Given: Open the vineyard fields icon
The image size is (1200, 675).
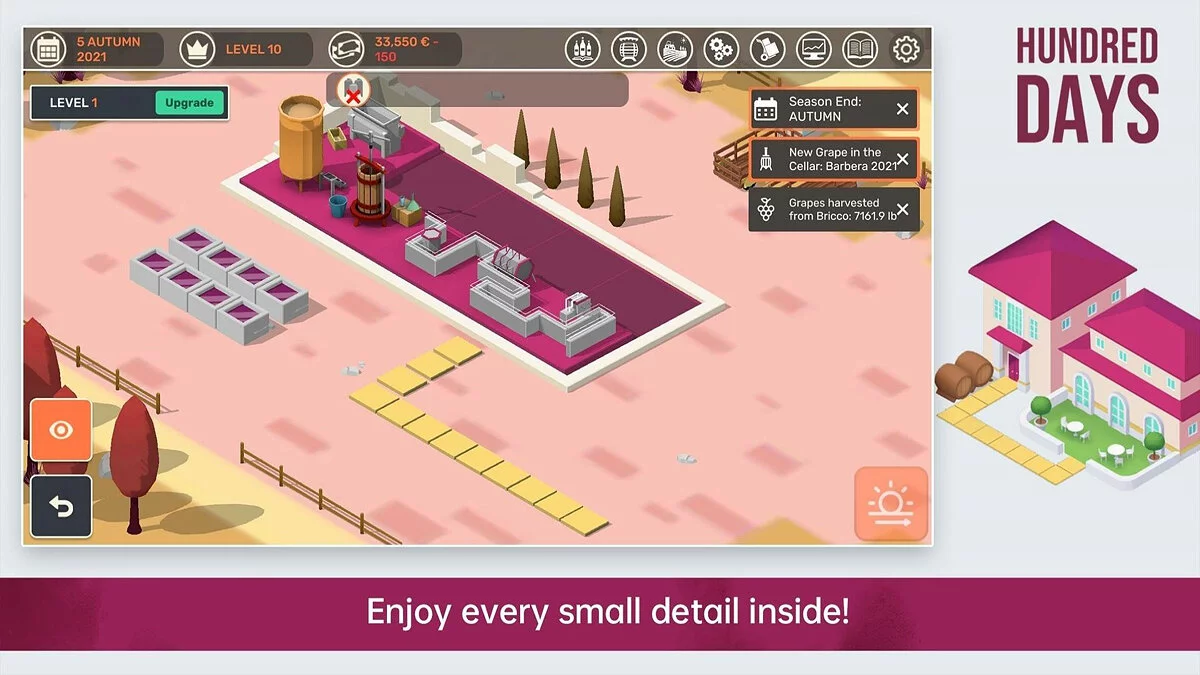Looking at the screenshot, I should (x=675, y=48).
